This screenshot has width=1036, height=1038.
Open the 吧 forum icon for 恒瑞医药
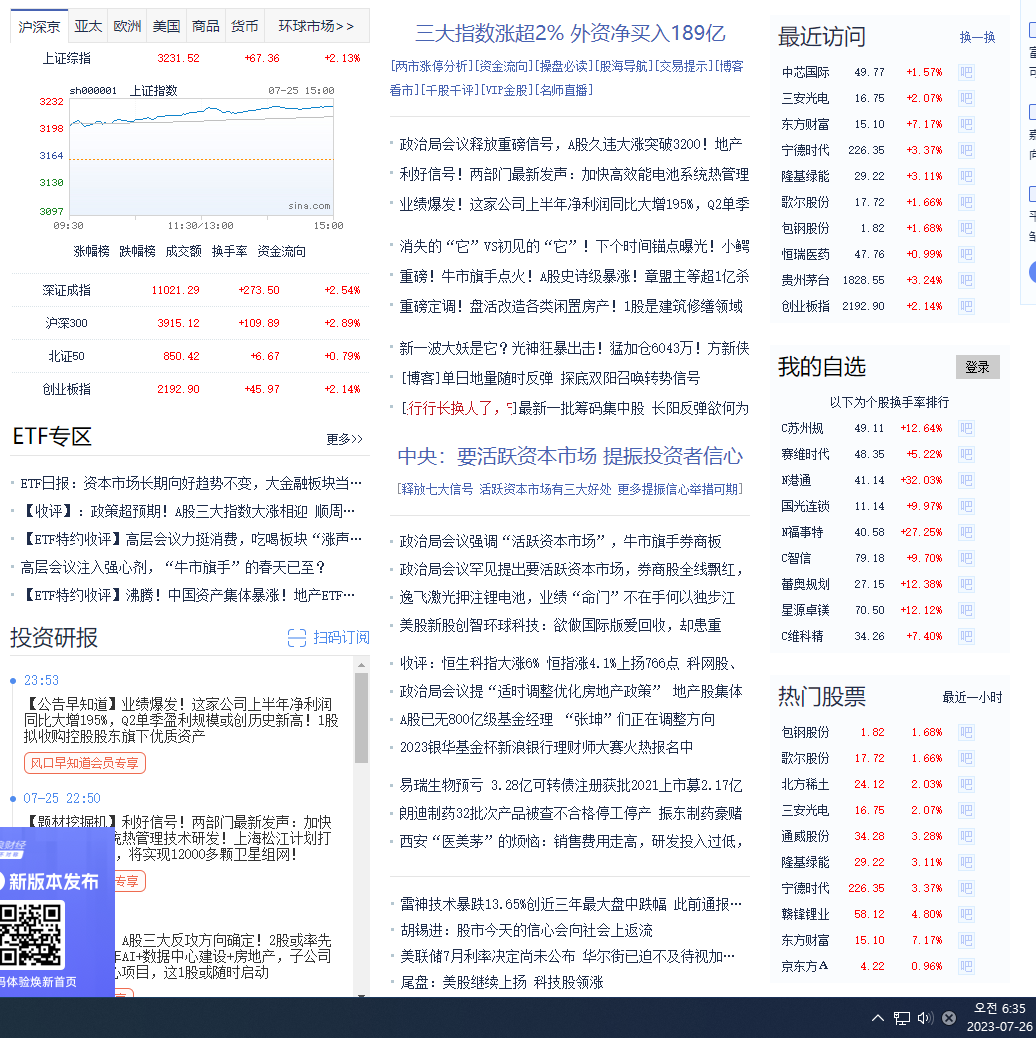(x=966, y=254)
